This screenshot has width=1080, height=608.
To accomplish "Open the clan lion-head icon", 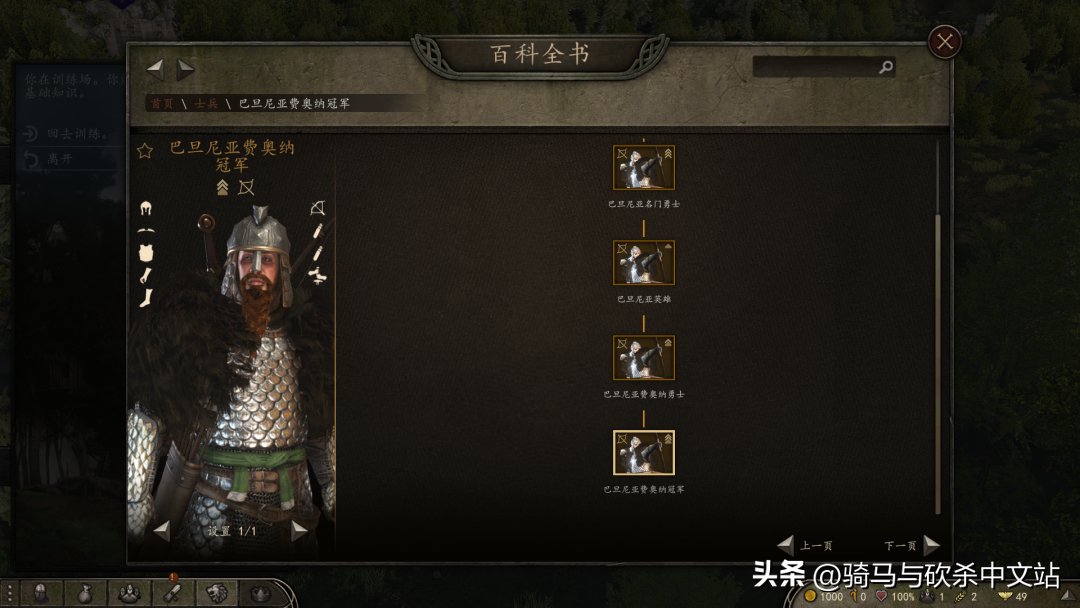I will pos(217,594).
